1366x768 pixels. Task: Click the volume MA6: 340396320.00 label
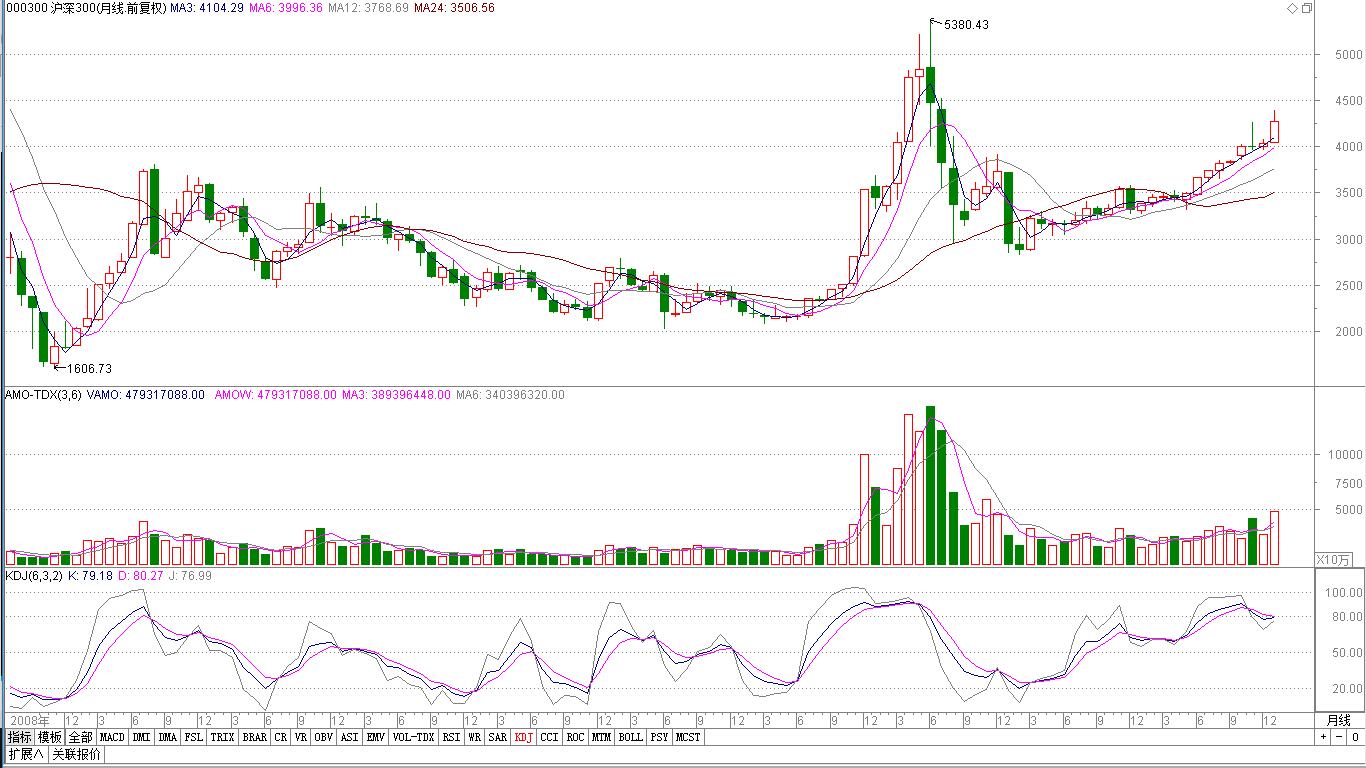tap(510, 395)
